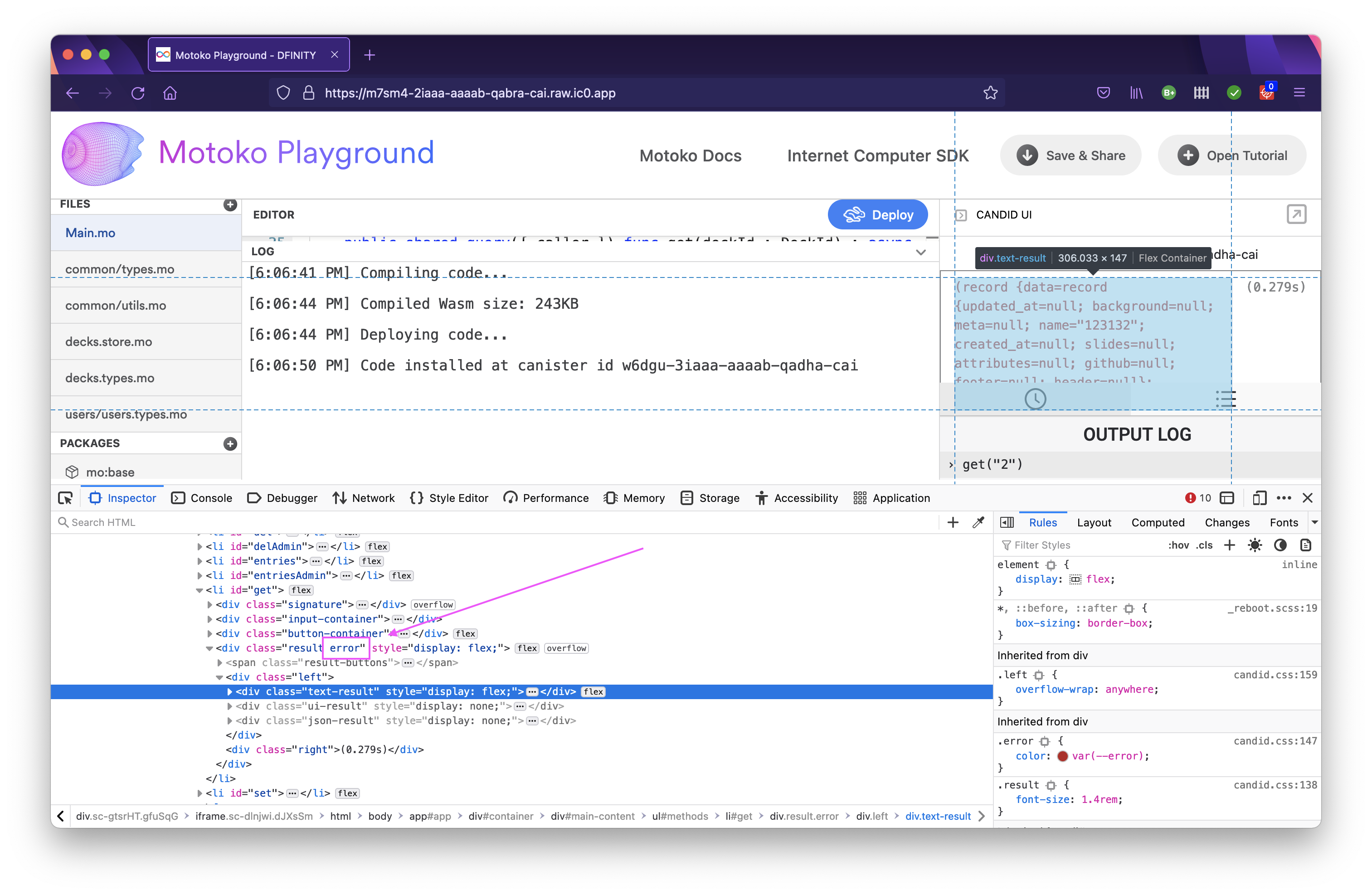
Task: Switch to the Computed tab
Action: point(1158,522)
